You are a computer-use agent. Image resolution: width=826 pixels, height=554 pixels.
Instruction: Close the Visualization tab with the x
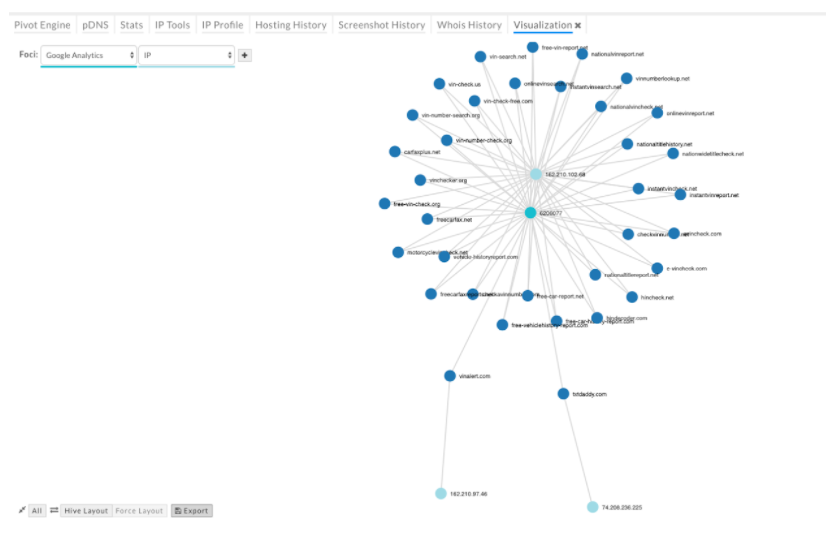coord(578,25)
